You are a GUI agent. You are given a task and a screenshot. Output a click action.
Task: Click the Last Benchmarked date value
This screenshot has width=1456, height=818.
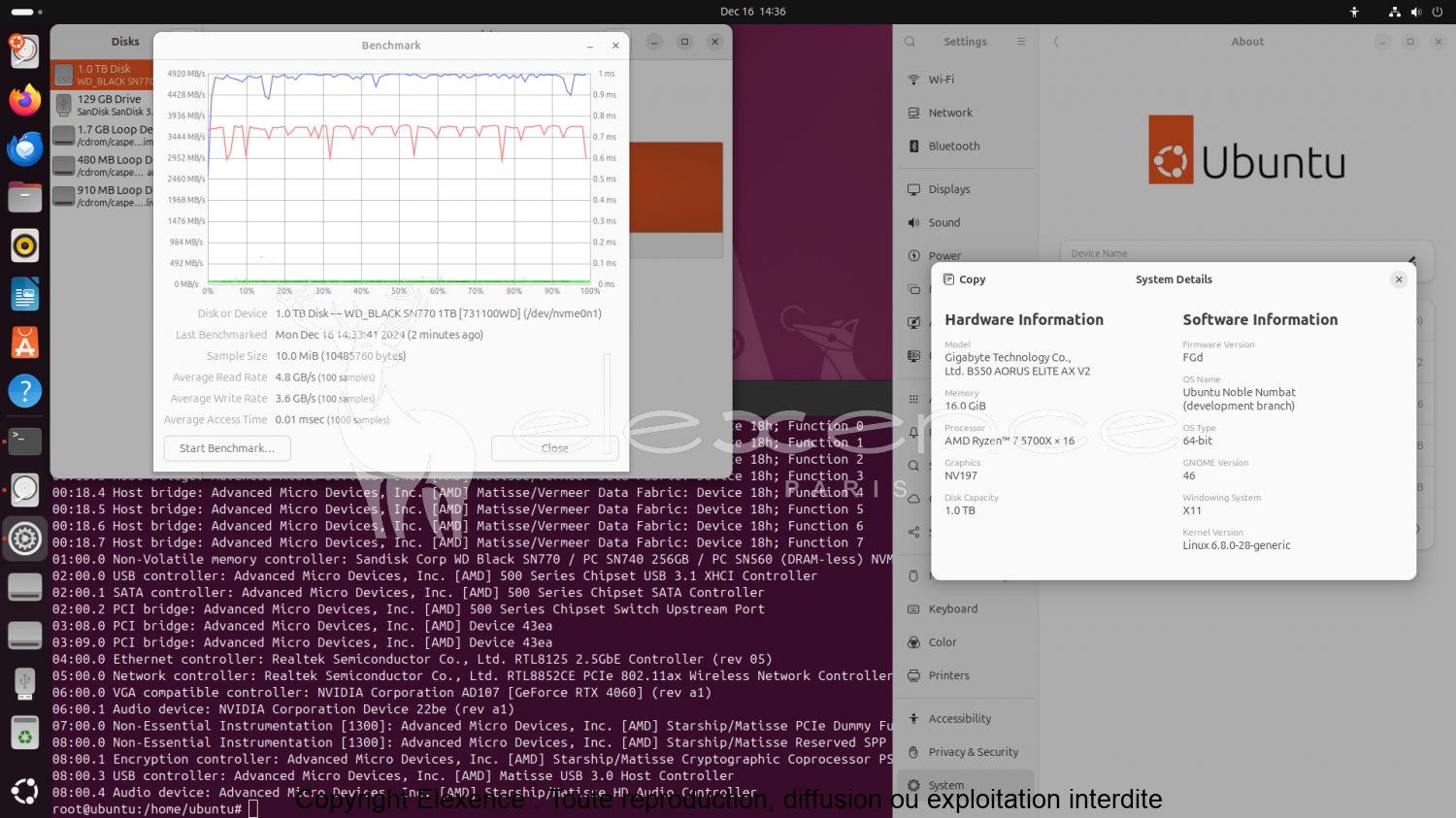[379, 335]
